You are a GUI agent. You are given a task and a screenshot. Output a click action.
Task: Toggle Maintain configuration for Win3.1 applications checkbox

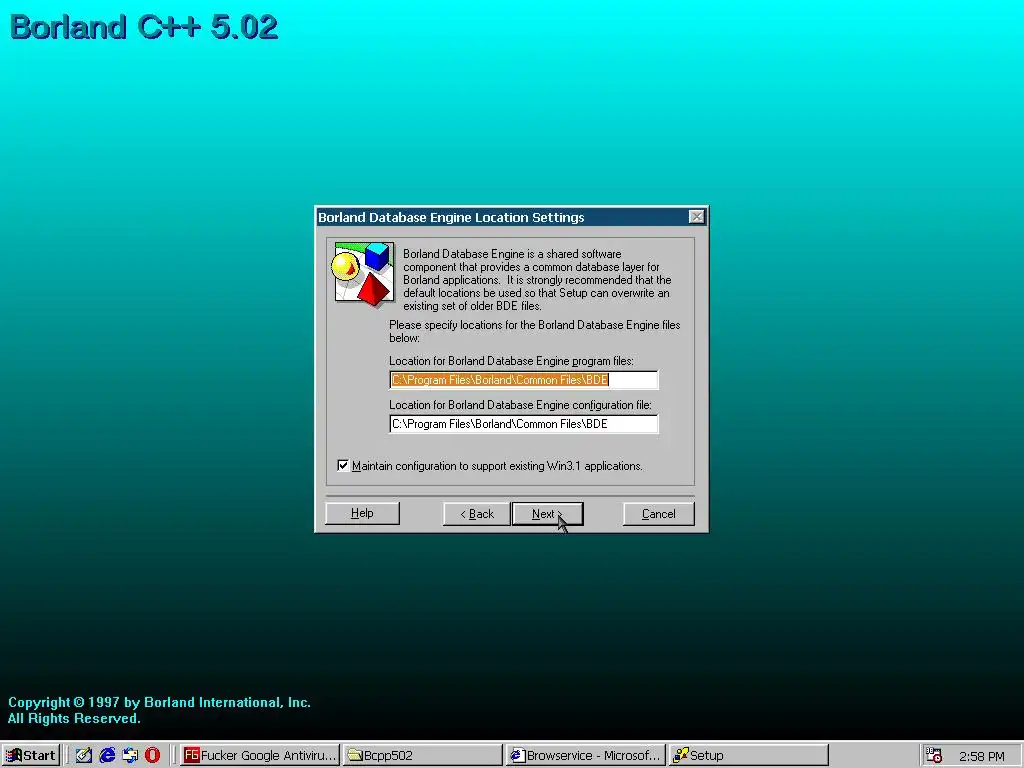(343, 466)
